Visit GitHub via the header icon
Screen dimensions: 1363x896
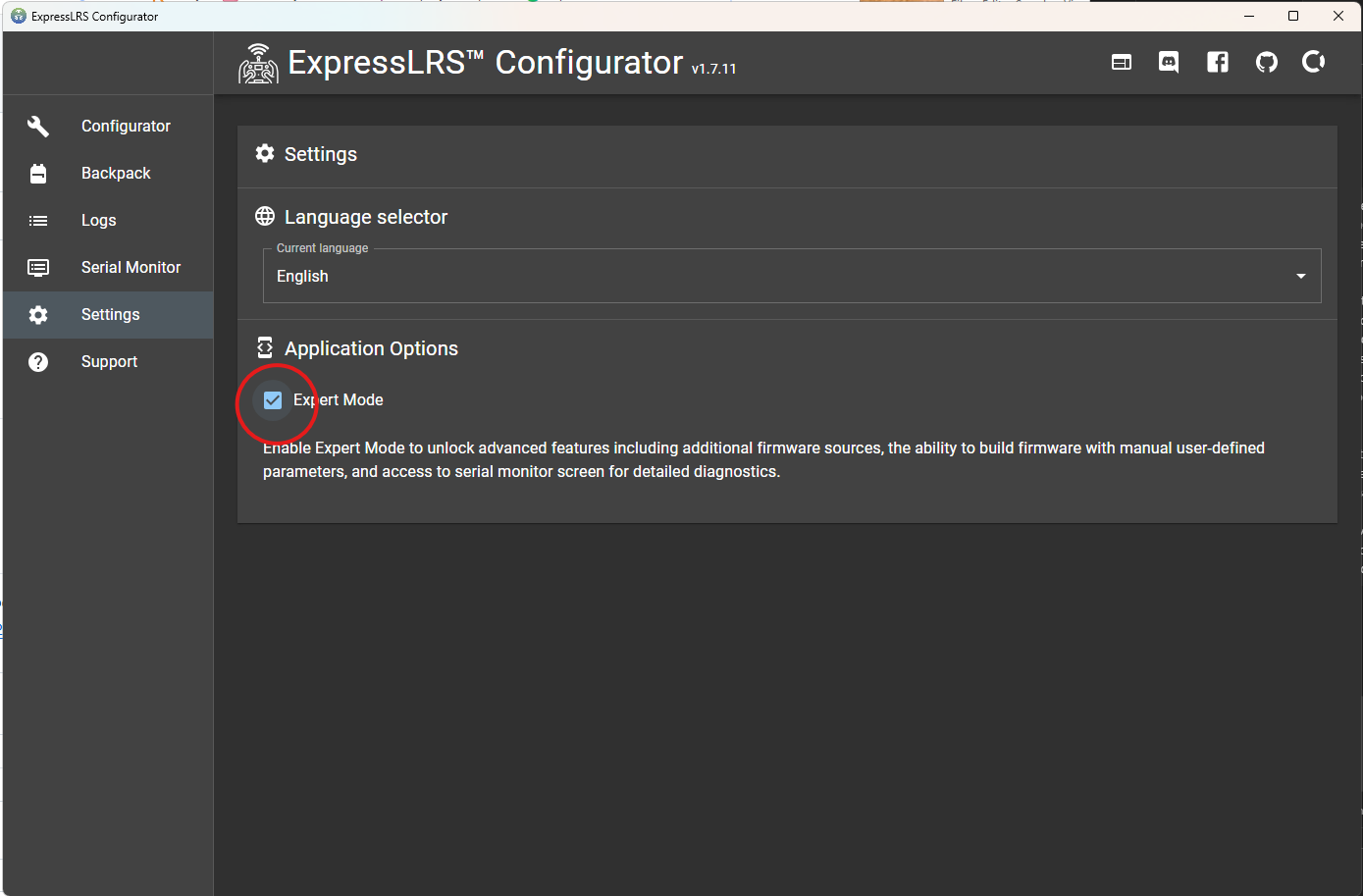1266,62
